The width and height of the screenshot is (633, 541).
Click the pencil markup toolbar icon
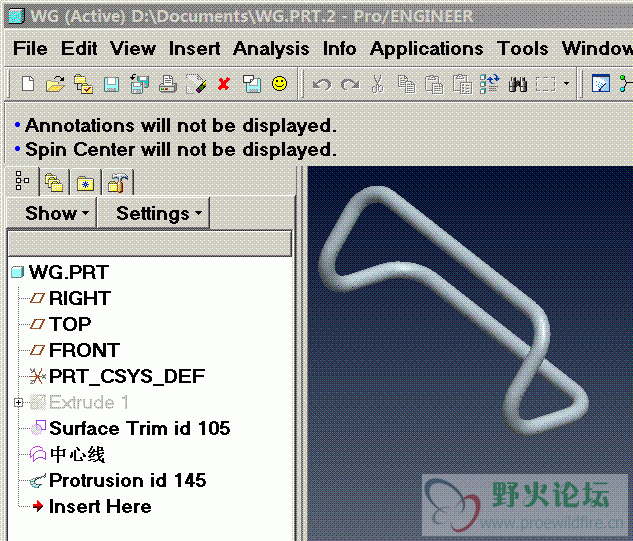click(x=196, y=84)
